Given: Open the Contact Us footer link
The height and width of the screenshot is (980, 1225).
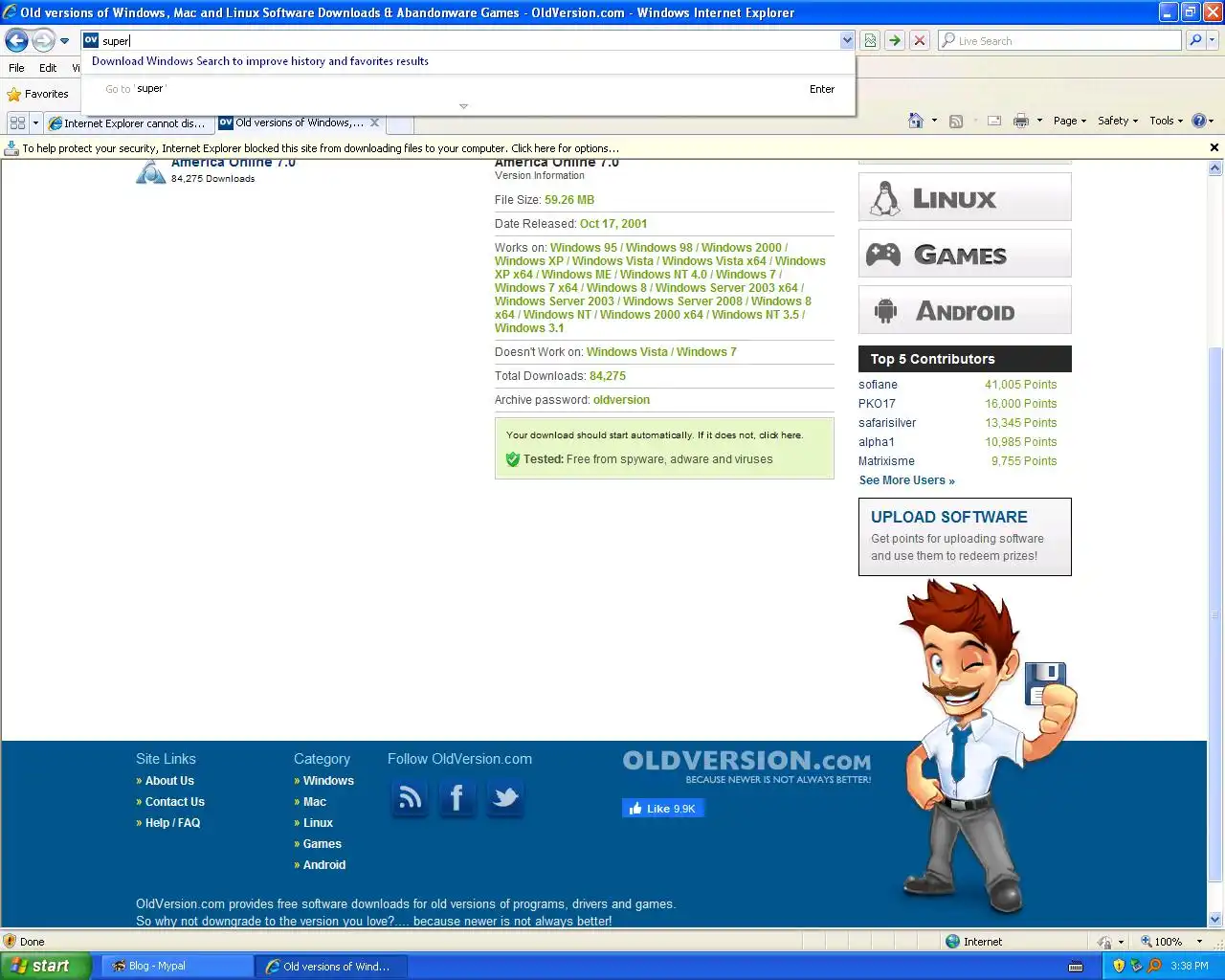Looking at the screenshot, I should point(174,802).
